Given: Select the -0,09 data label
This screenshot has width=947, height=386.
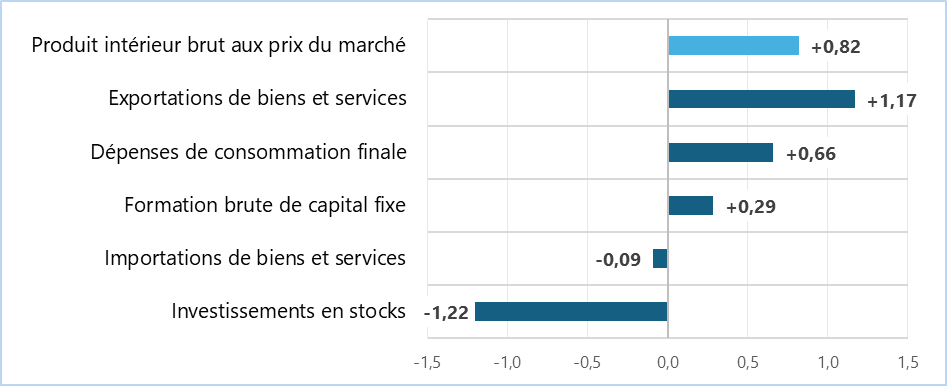Looking at the screenshot, I should click(618, 260).
